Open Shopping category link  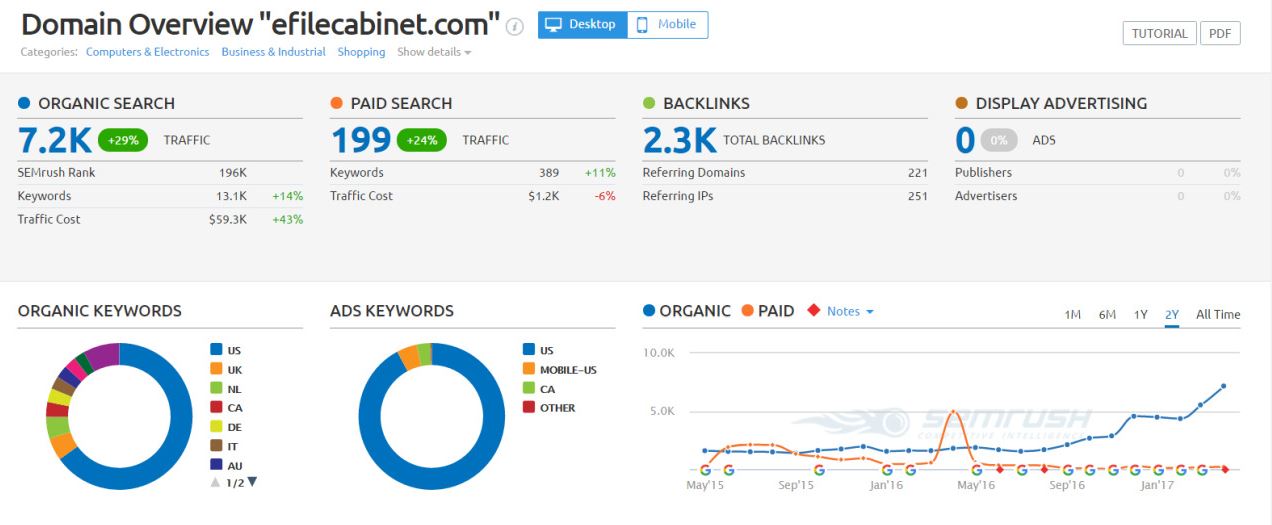pos(361,52)
